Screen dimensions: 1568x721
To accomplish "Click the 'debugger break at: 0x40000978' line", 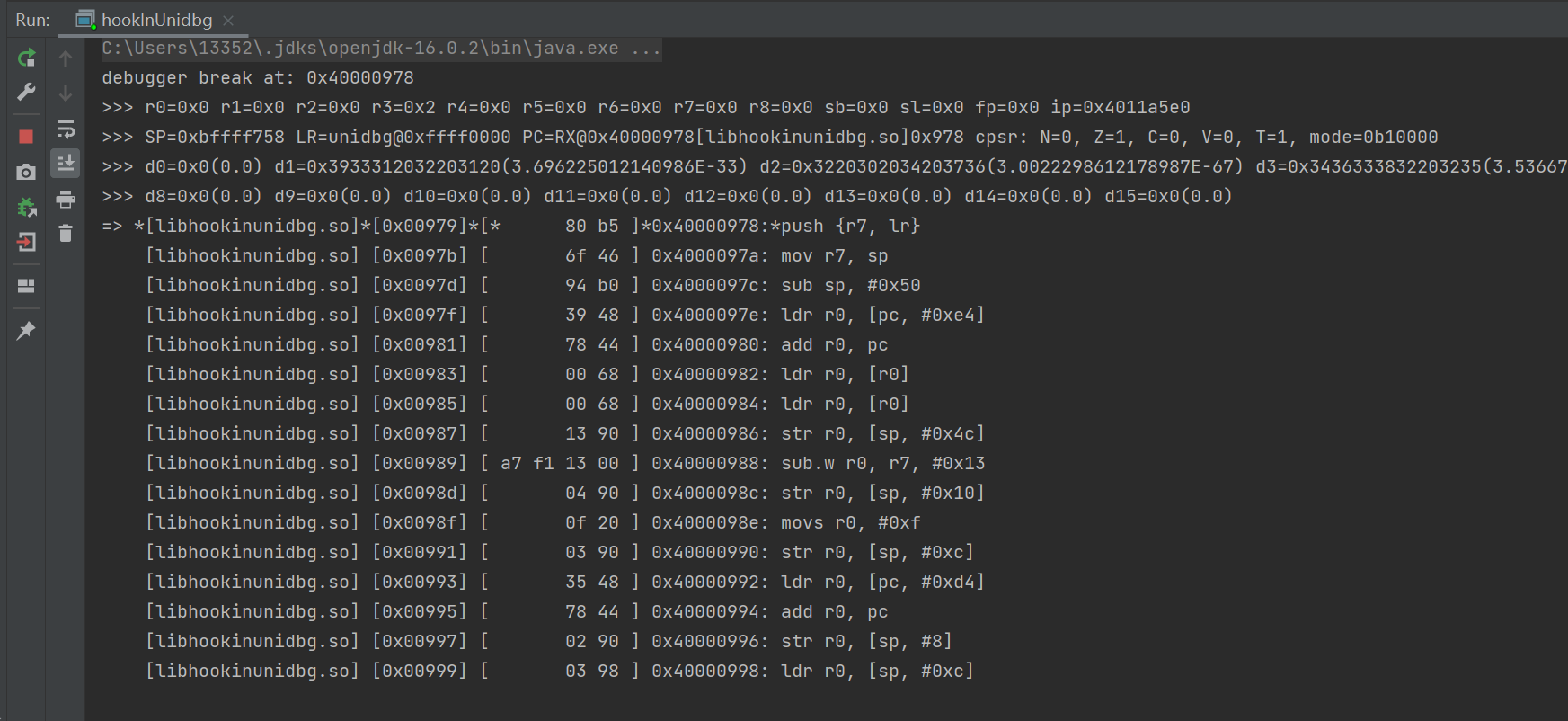I will pos(258,78).
